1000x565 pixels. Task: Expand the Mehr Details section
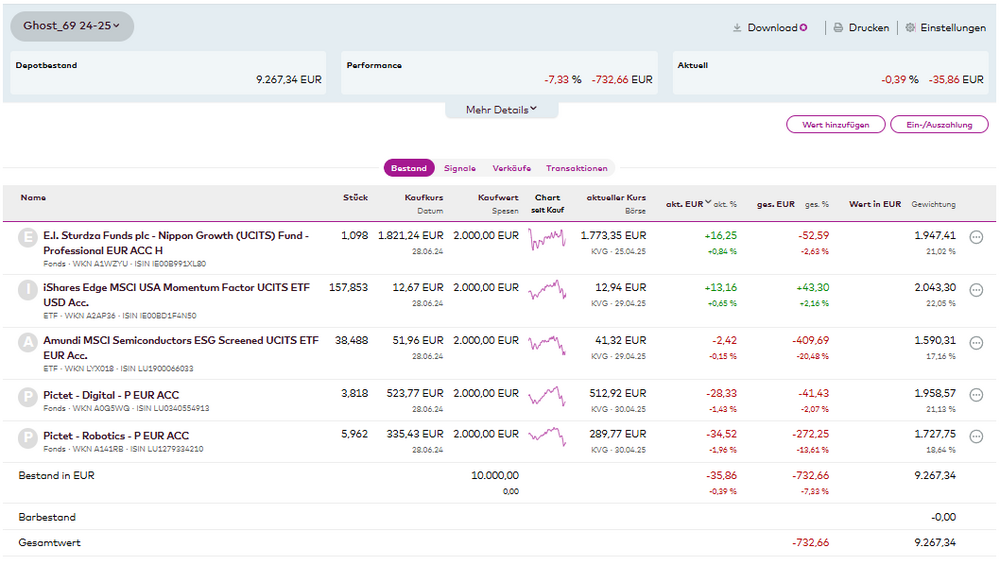click(501, 110)
